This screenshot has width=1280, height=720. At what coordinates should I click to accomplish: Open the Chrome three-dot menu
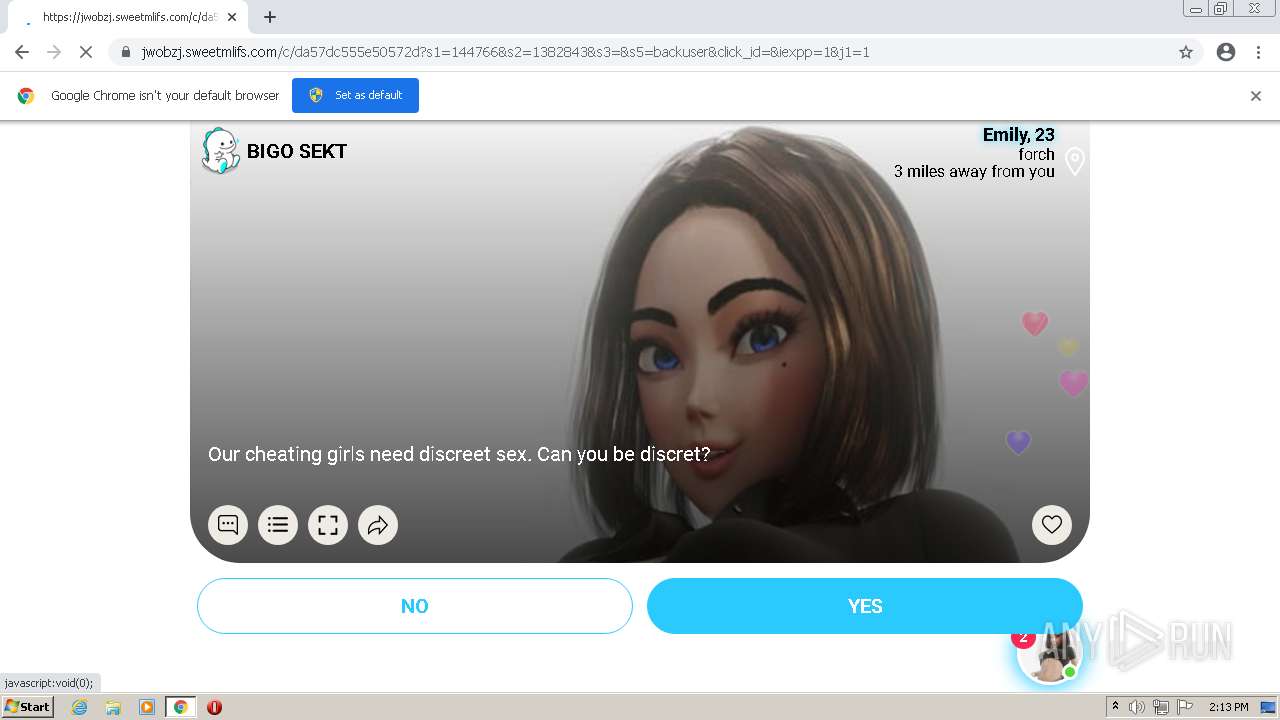pos(1259,52)
